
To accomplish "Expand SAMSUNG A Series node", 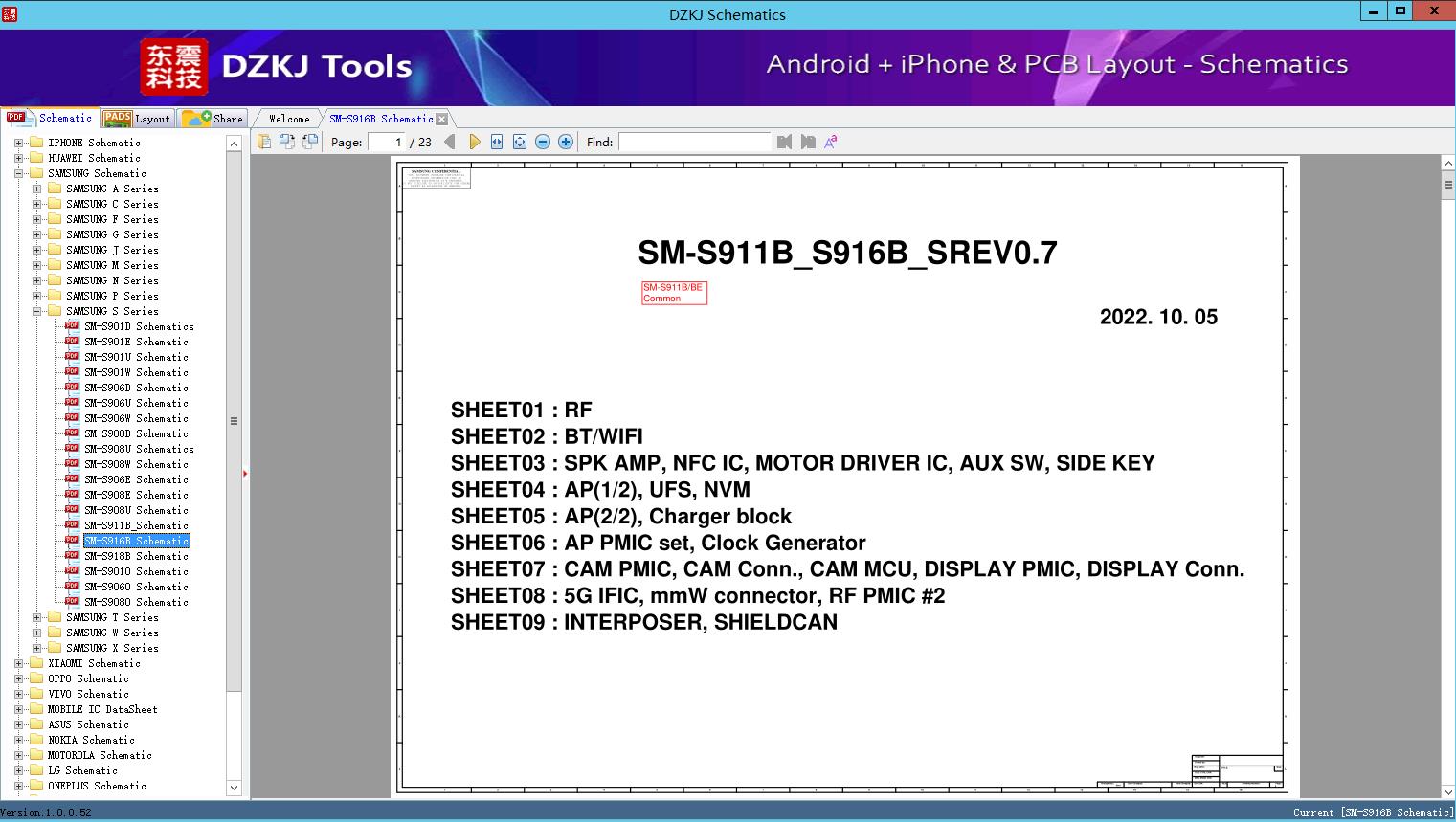I will (37, 189).
